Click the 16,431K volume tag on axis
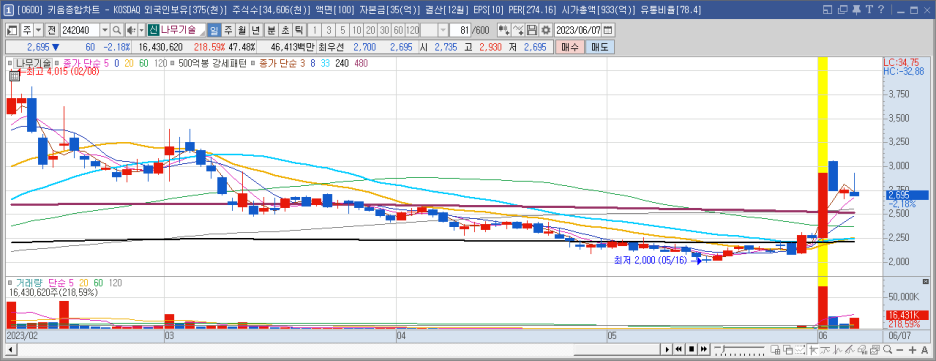936x361 pixels. click(908, 315)
